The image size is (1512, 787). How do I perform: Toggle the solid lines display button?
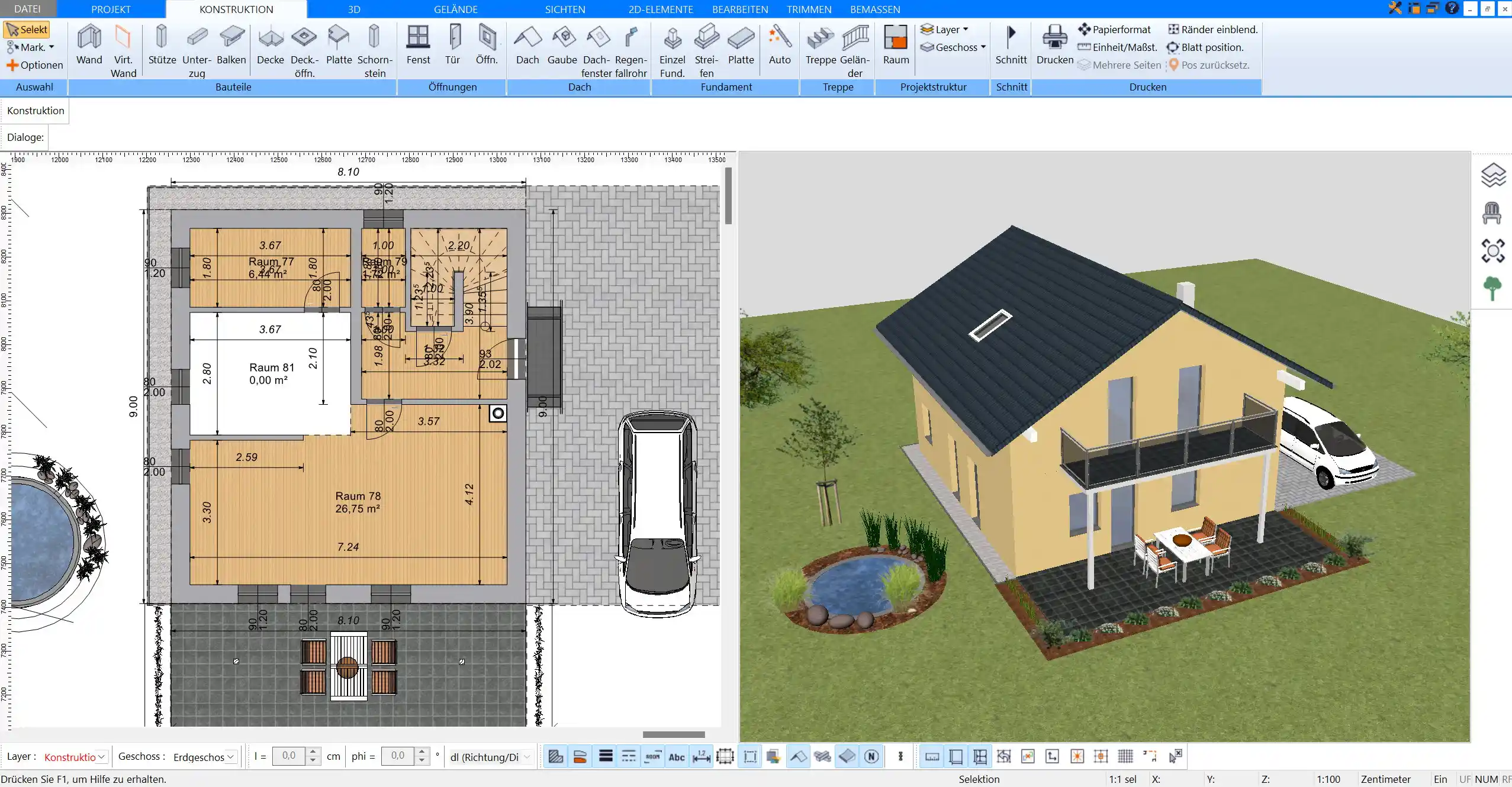click(605, 756)
